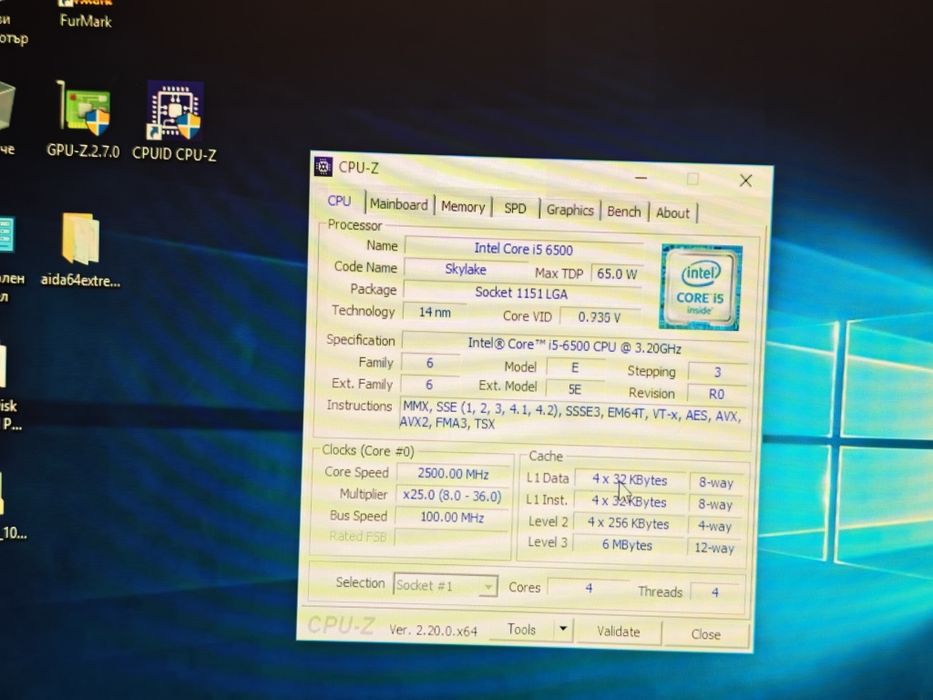Click the Cores count value
Viewport: 933px width, 700px height.
tap(588, 588)
